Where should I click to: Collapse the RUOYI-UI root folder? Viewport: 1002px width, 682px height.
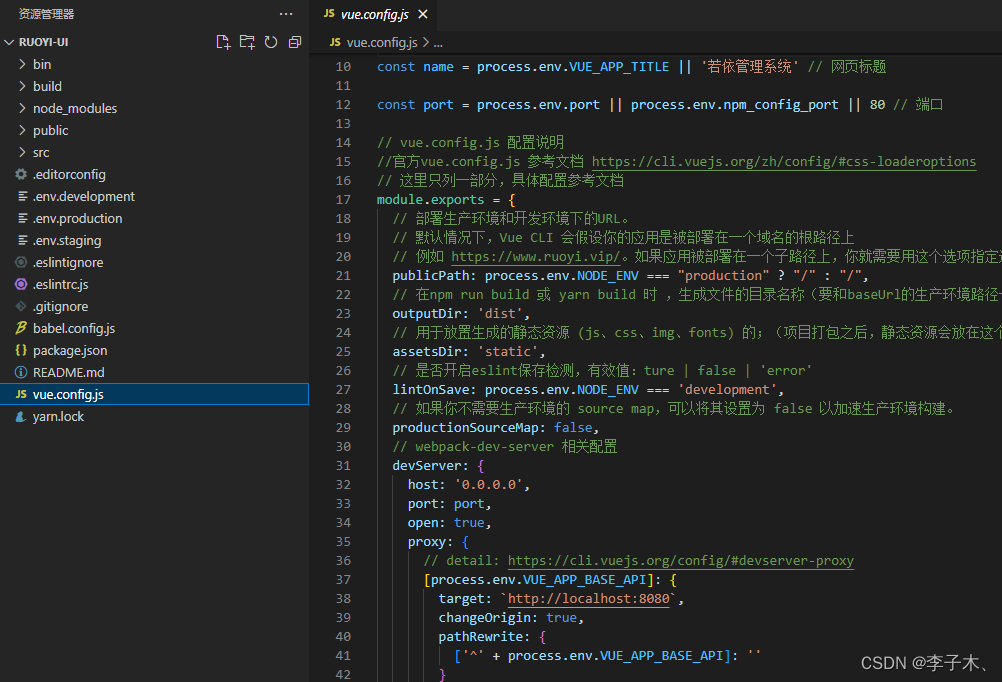click(x=9, y=42)
